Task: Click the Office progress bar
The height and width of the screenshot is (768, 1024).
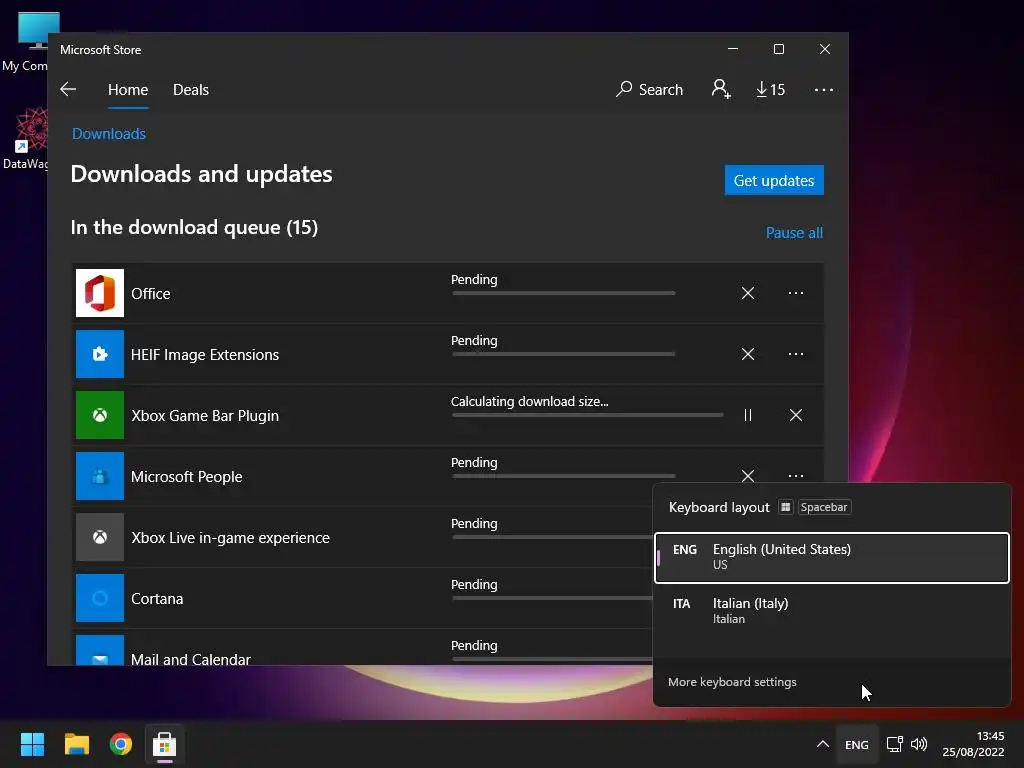Action: click(564, 293)
